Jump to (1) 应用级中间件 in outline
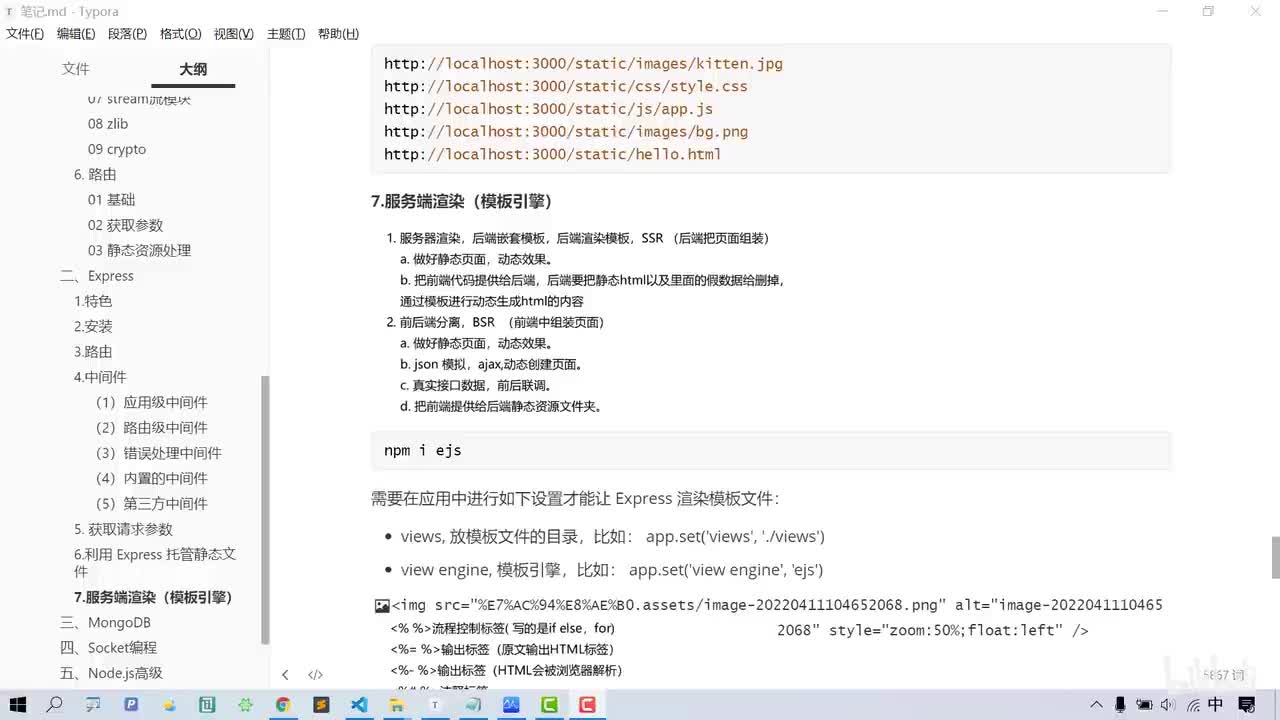 click(152, 402)
